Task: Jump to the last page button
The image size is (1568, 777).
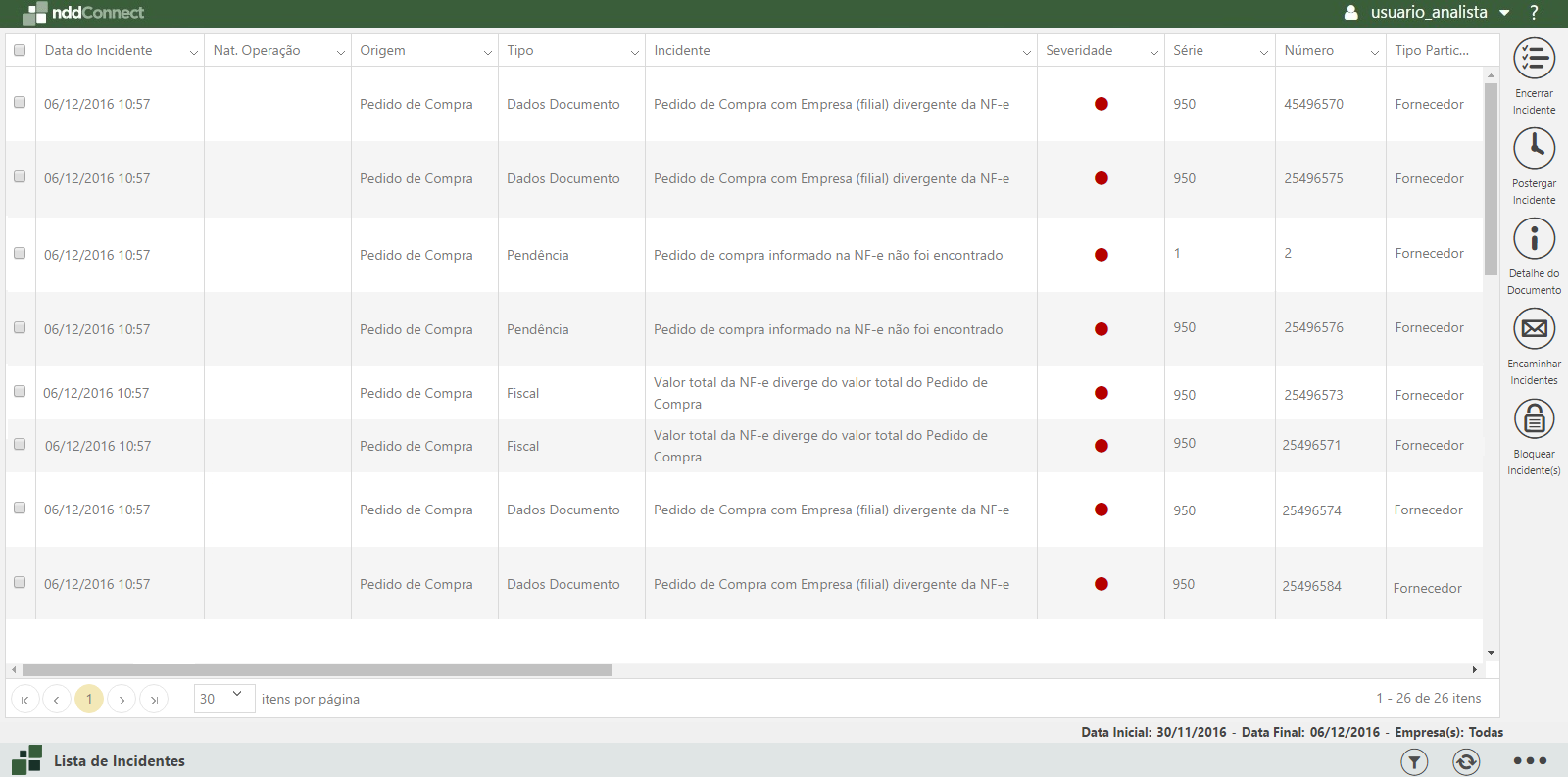Action: pyautogui.click(x=154, y=699)
